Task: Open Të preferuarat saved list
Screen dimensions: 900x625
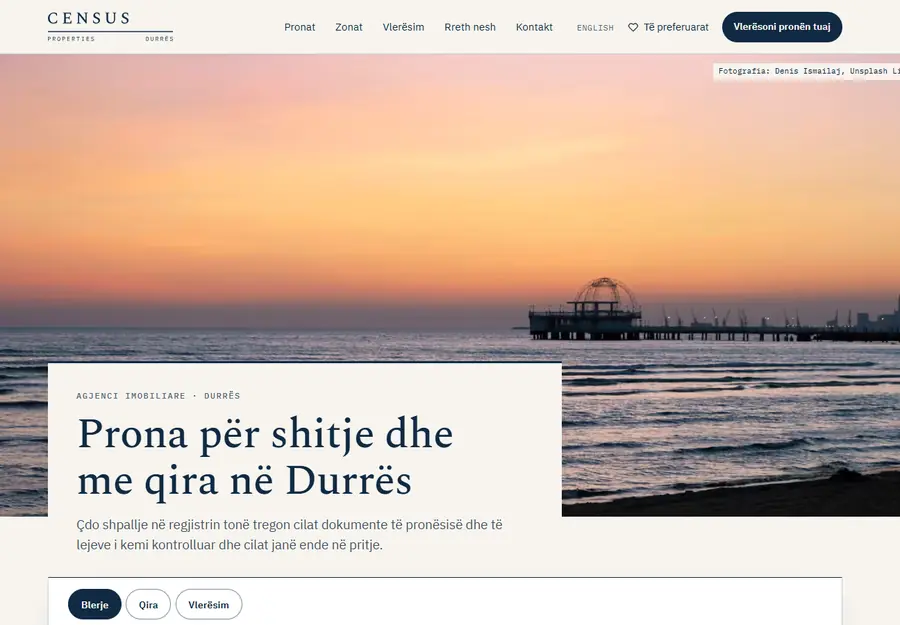Action: pyautogui.click(x=669, y=27)
